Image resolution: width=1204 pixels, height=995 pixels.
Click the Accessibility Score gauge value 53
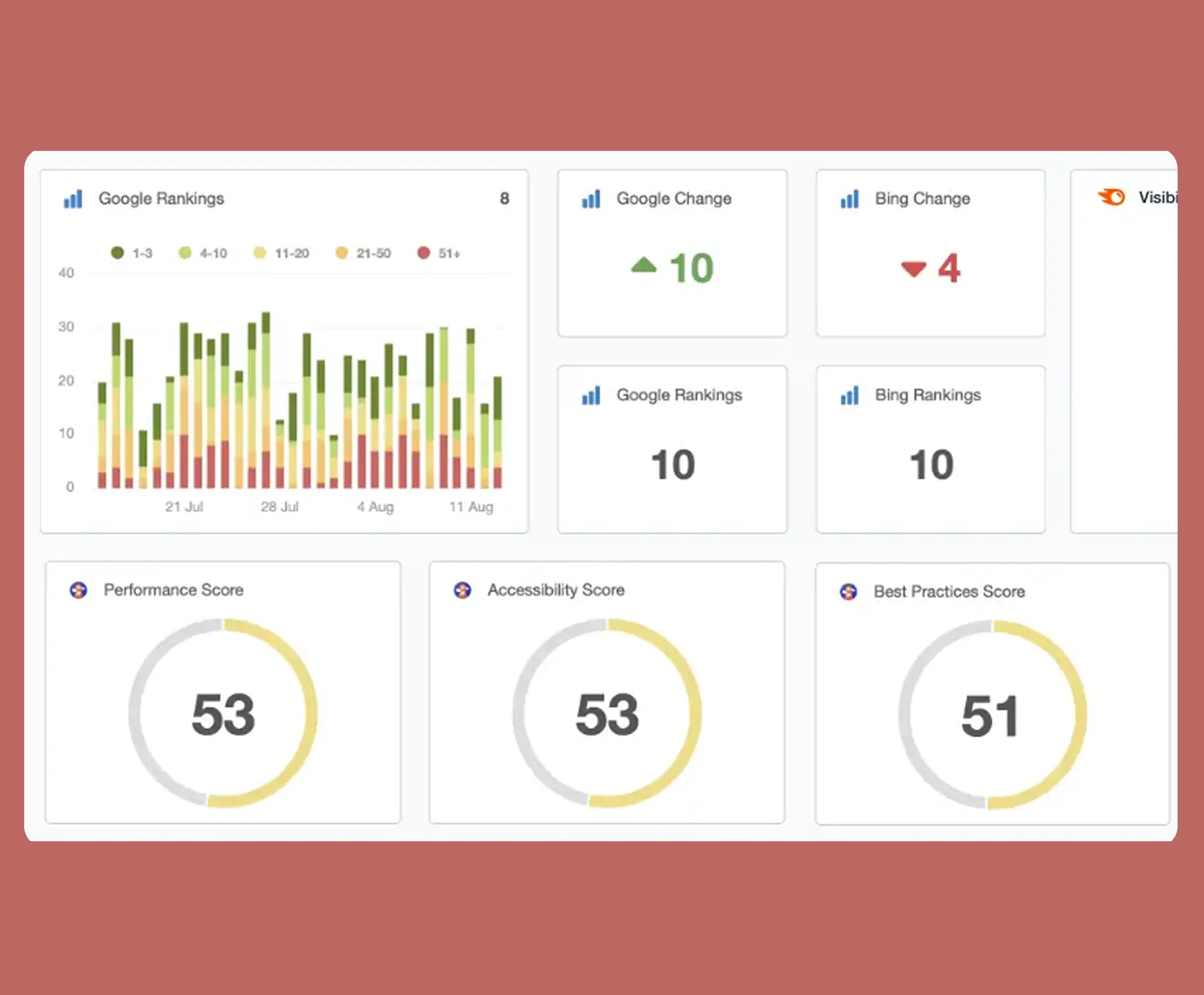606,714
